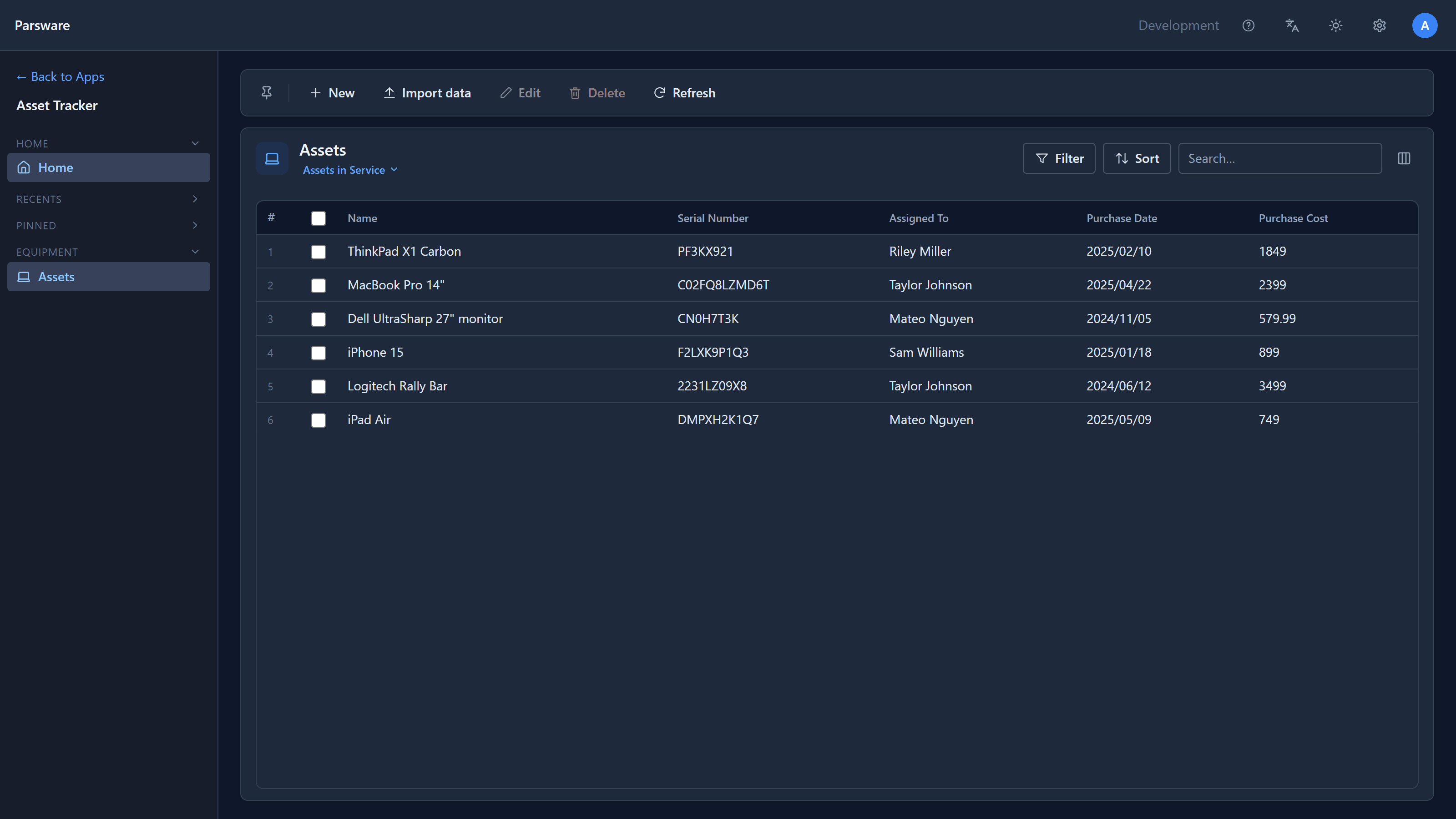1456x819 pixels.
Task: Click the Back to Apps link
Action: coord(61,76)
